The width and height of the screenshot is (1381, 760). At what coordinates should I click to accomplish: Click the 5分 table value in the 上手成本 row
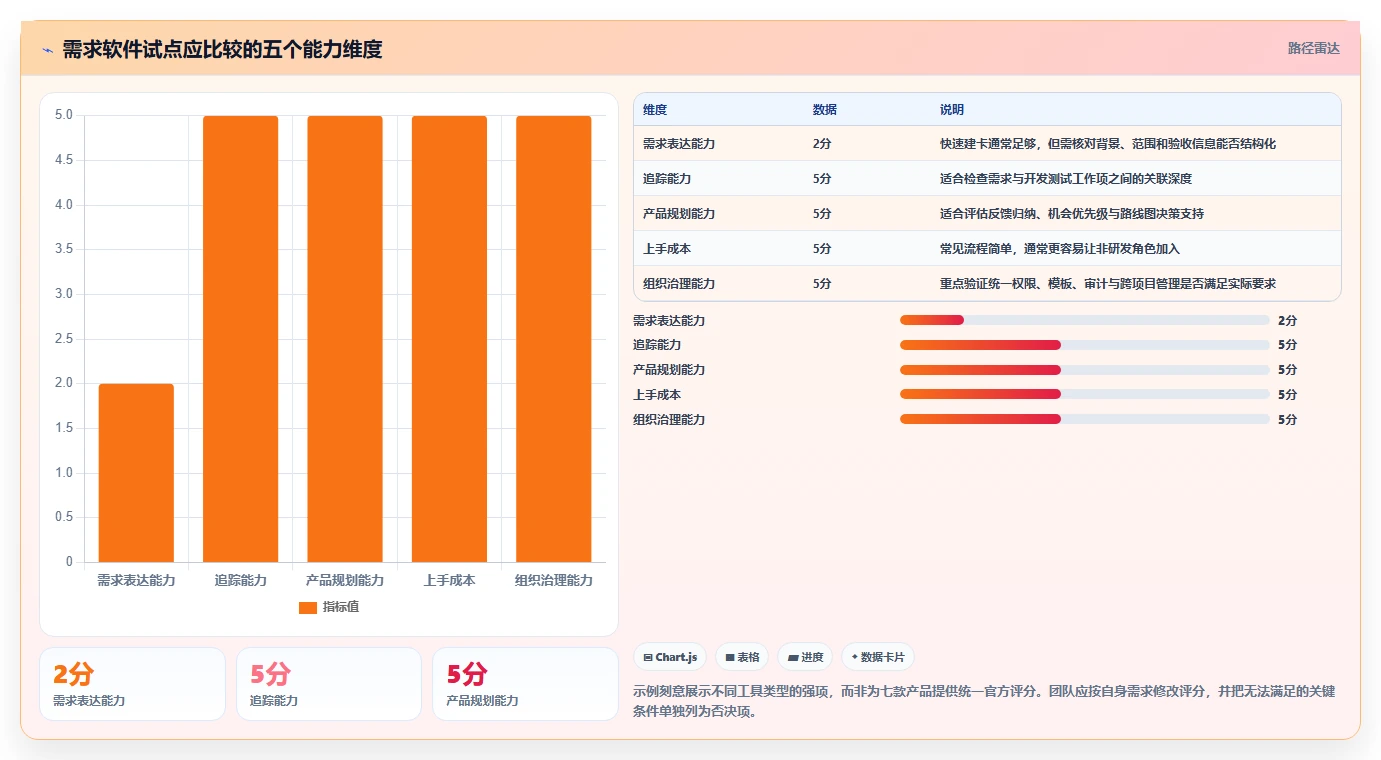tap(822, 249)
